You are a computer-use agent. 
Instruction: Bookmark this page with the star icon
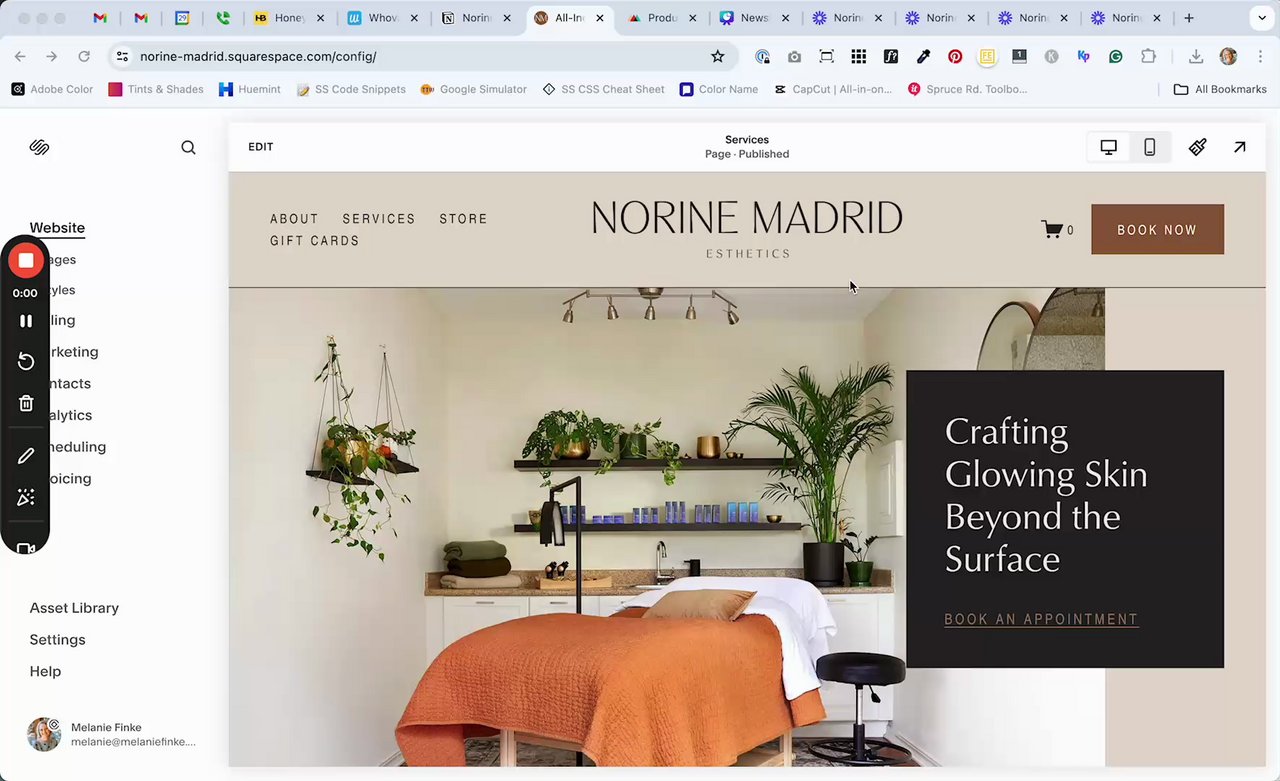717,57
